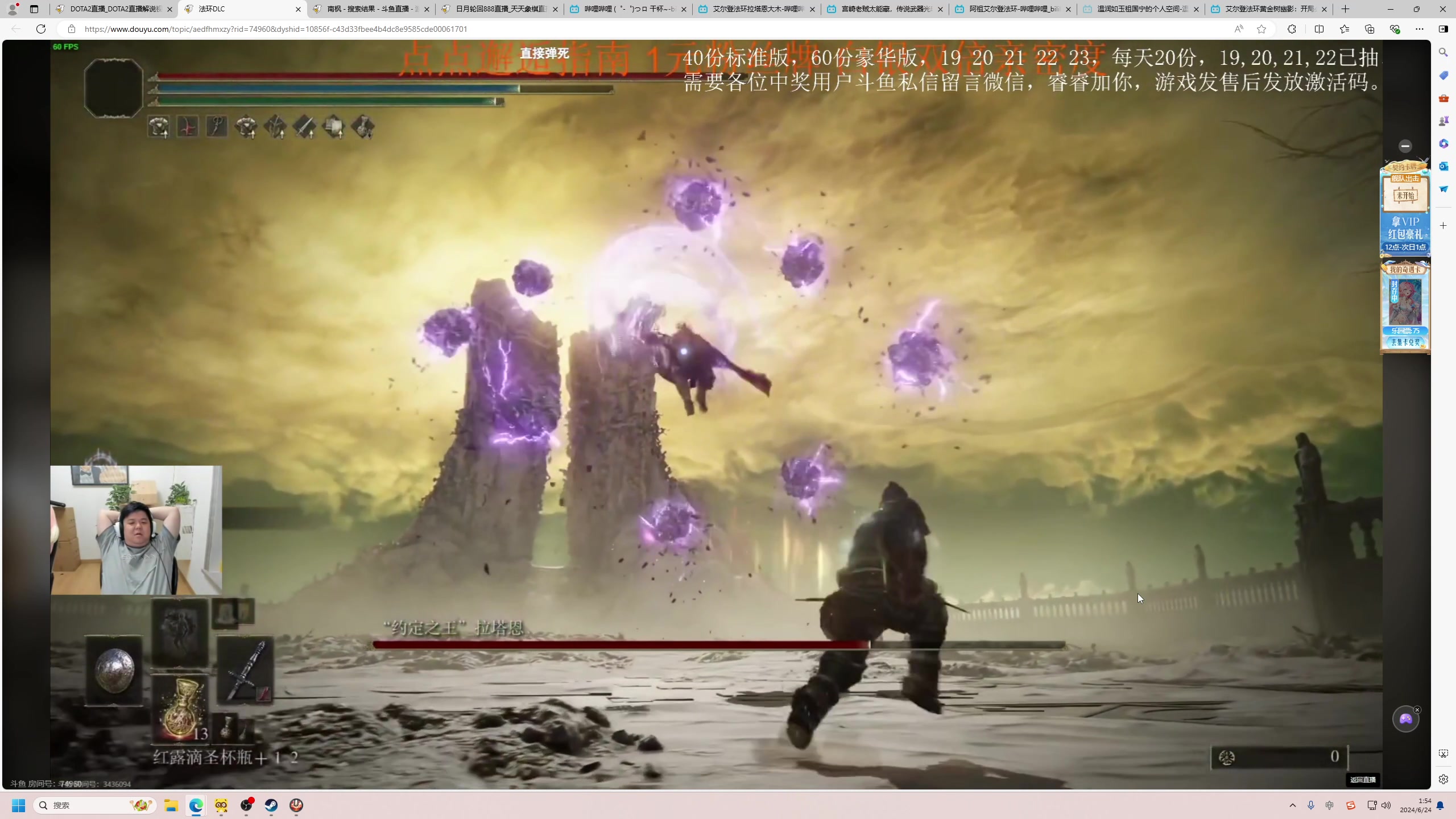
Task: Open the sidebar screenshot tool
Action: (x=1443, y=754)
